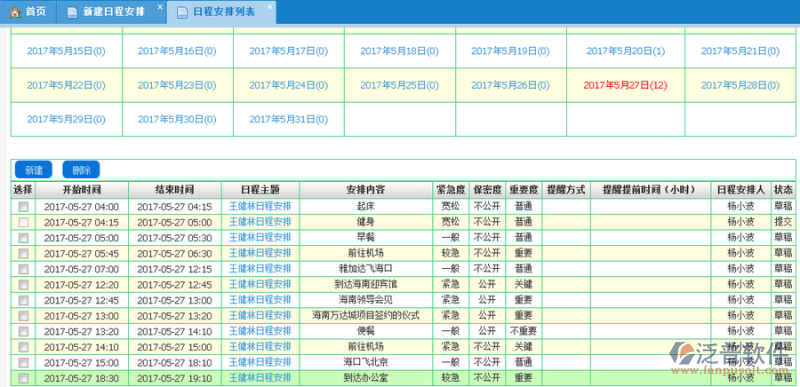
Task: Click the 紧急度 column header
Action: [x=451, y=190]
